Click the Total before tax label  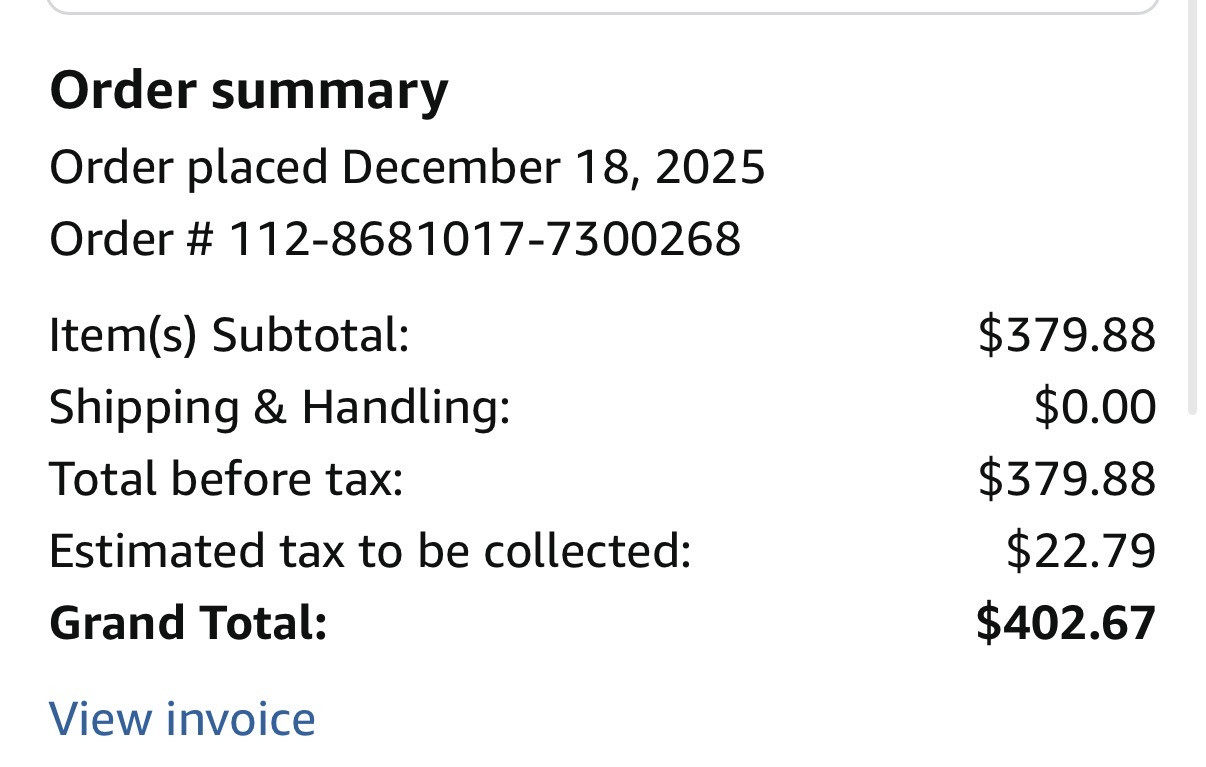click(x=226, y=479)
